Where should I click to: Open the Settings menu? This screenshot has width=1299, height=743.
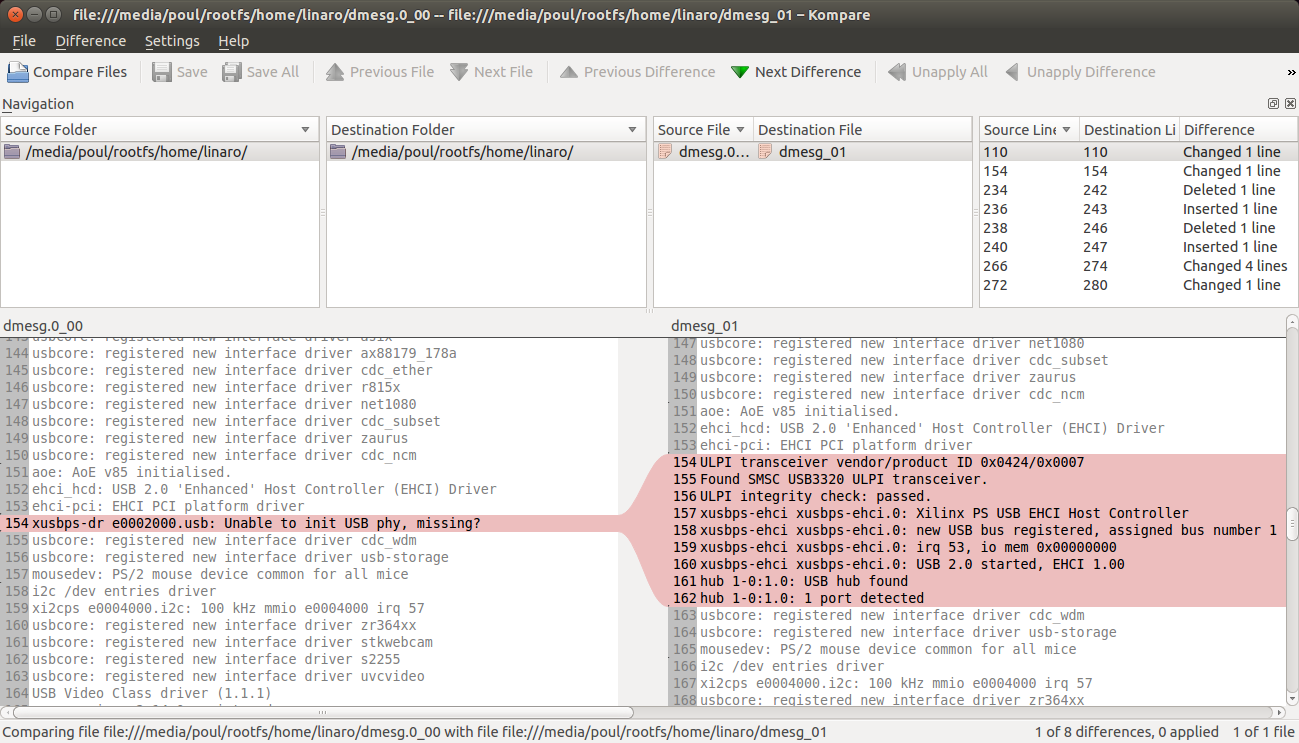172,41
